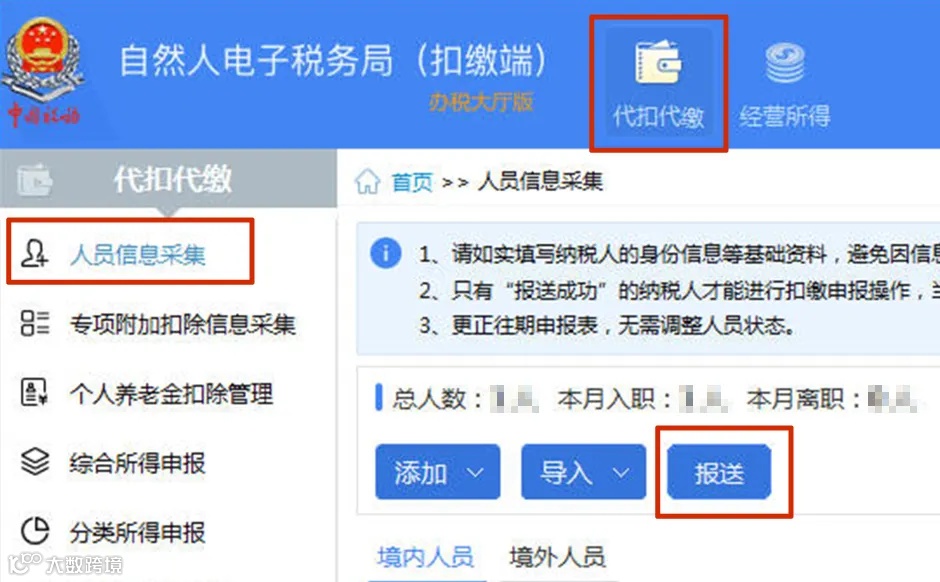Click the 综合所得申报 layers icon
Image resolution: width=940 pixels, height=582 pixels.
pos(35,462)
